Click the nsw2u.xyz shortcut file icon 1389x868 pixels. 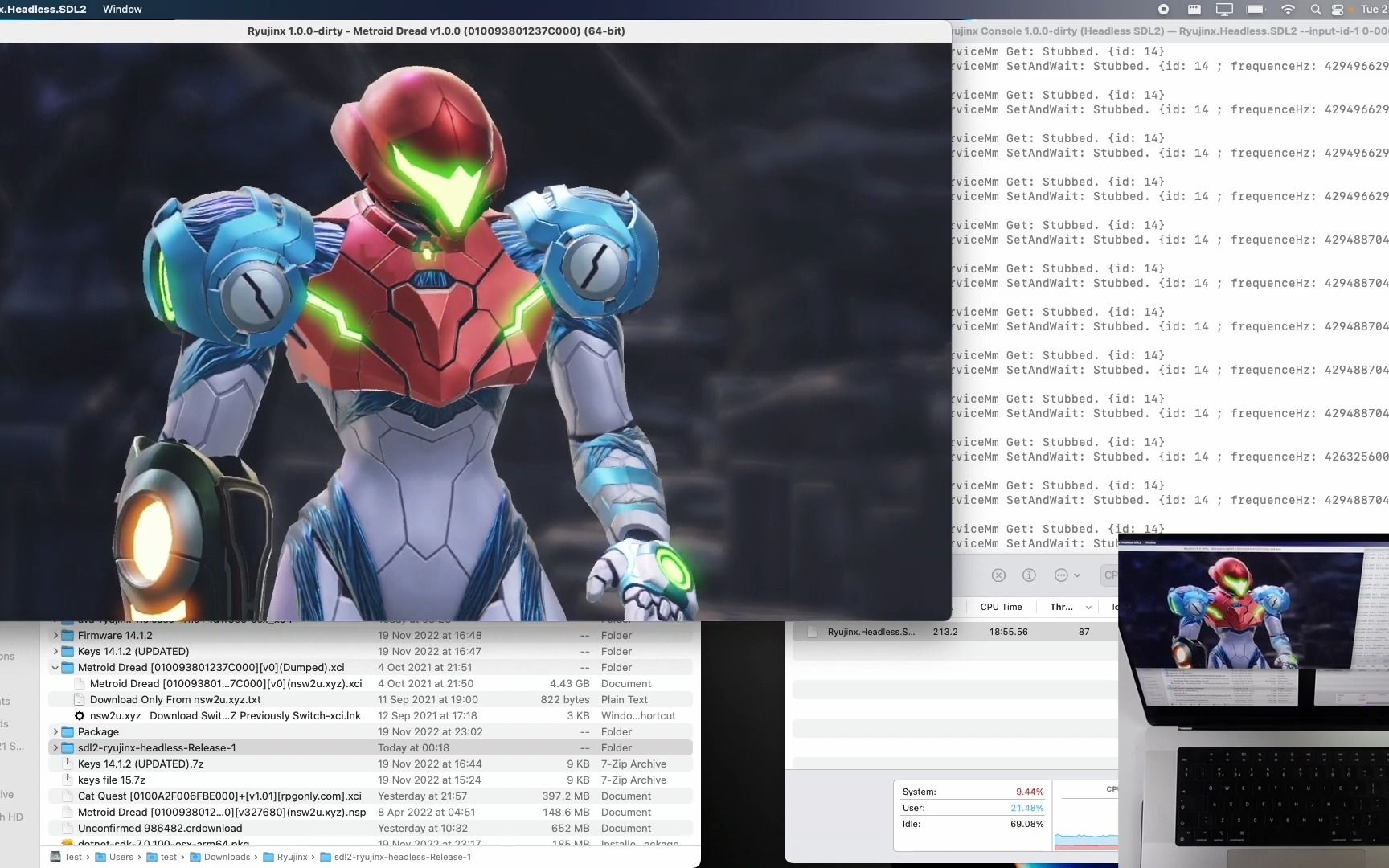tap(80, 716)
